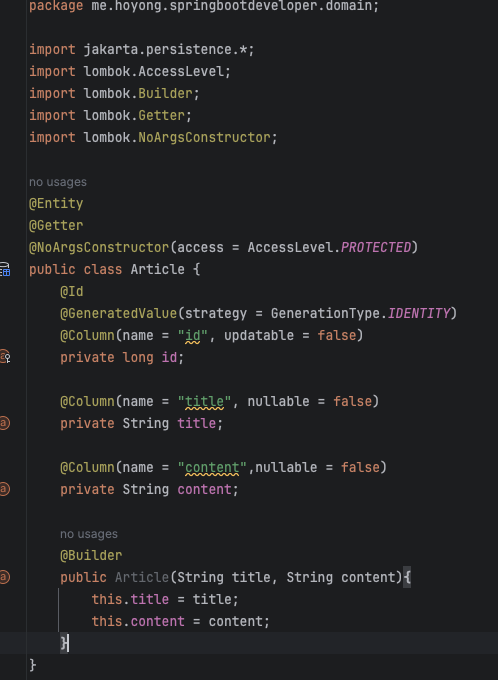Click AccessLevel in the lombok.AccessLevel import
This screenshot has width=498, height=680.
[x=180, y=72]
